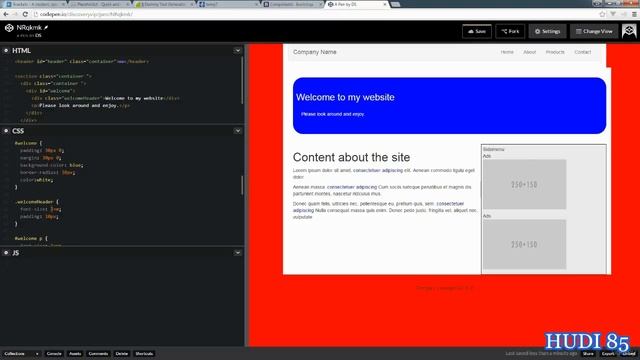The image size is (640, 360).
Task: Click Products in preview navbar
Action: point(555,52)
